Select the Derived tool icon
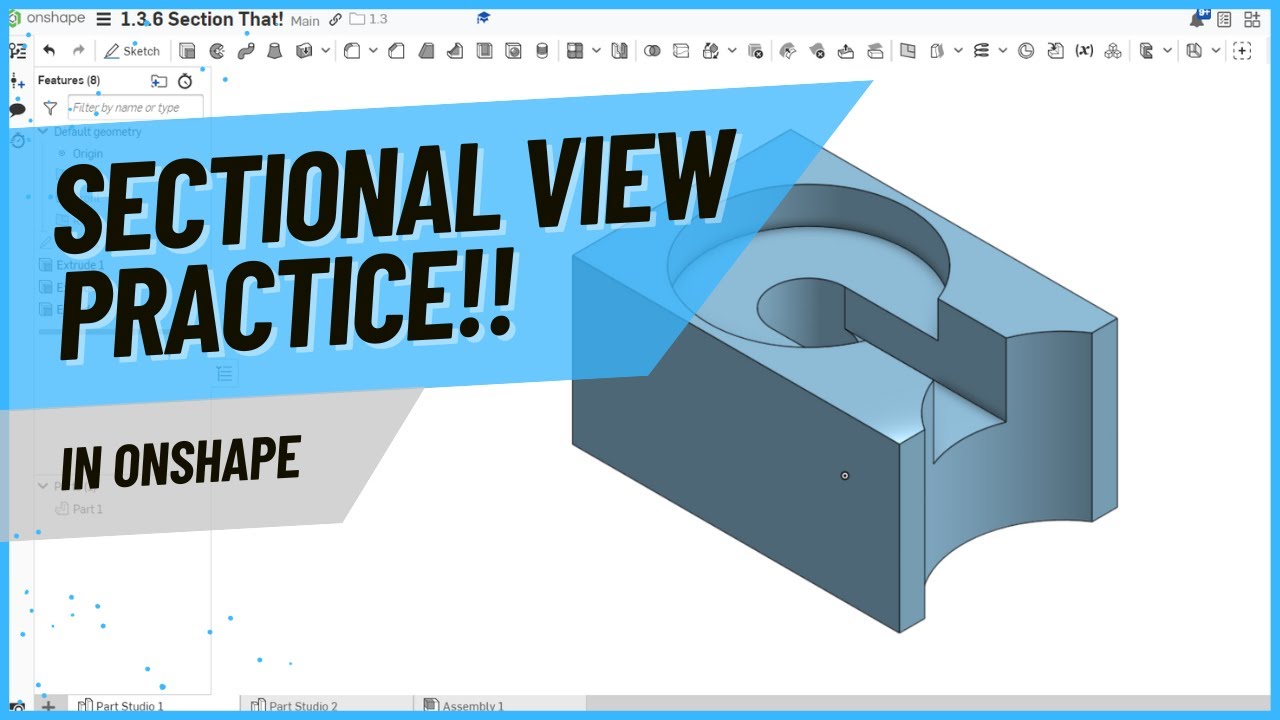This screenshot has height=720, width=1280. pyautogui.click(x=1055, y=51)
